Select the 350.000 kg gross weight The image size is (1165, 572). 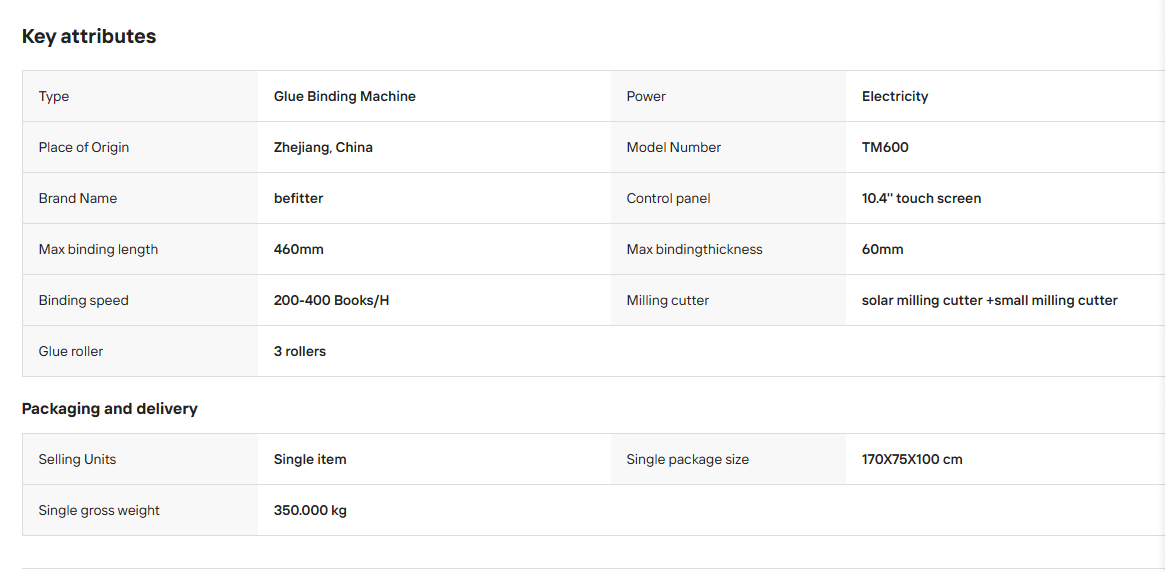coord(310,510)
